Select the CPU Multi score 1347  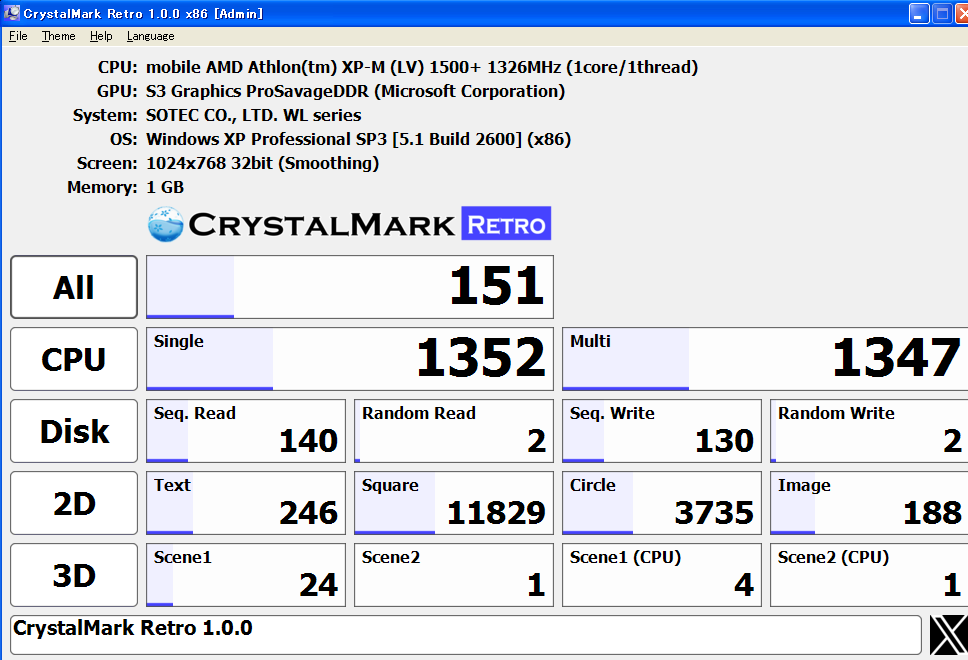[x=766, y=359]
